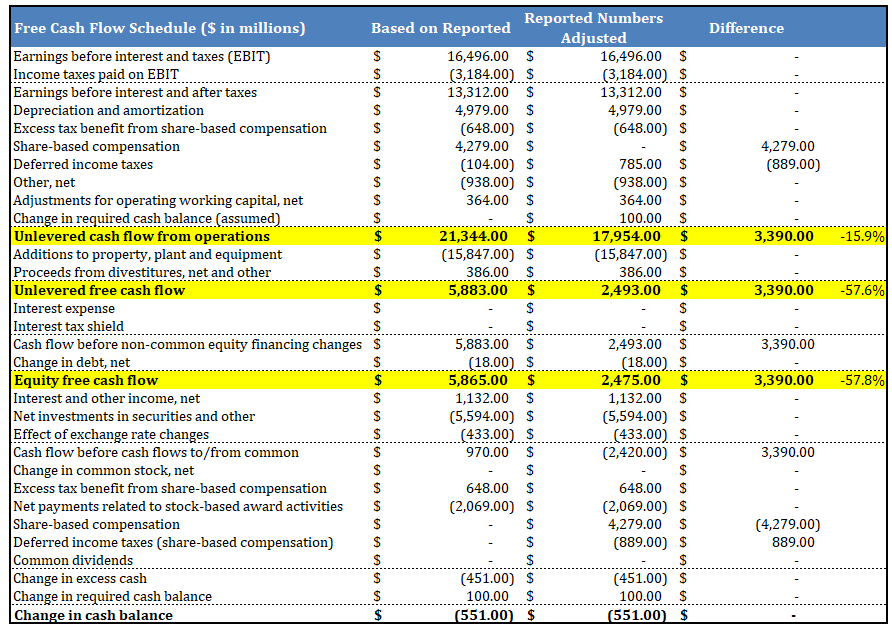Click the 21,344.00 reported operations cash flow value

[473, 237]
